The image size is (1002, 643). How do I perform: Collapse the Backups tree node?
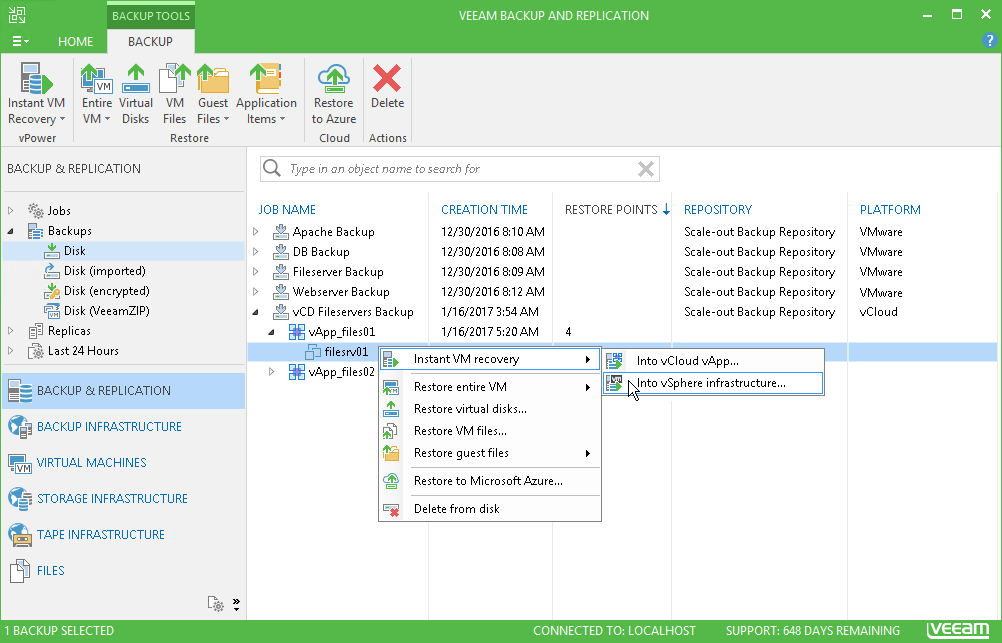(10, 231)
